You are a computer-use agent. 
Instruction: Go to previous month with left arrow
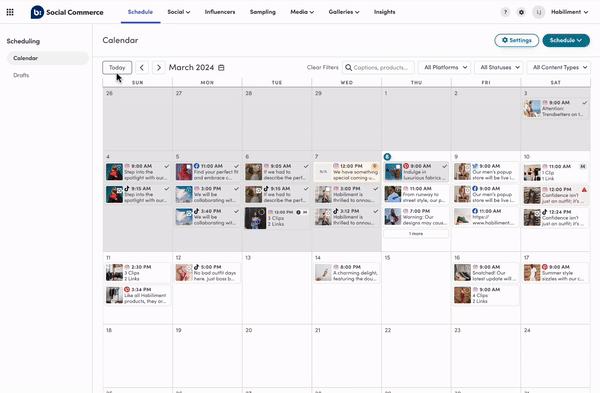tap(142, 68)
